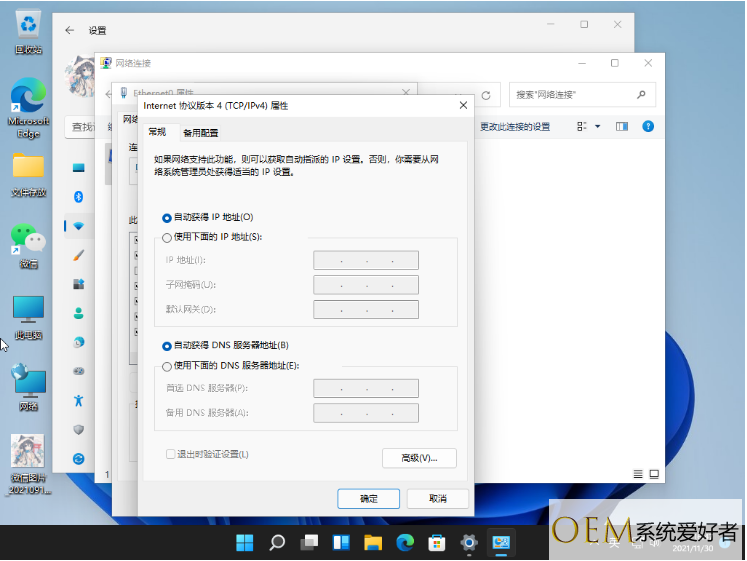Viewport: 747px width, 561px height.
Task: Switch to the 常规 tab
Action: click(x=157, y=132)
